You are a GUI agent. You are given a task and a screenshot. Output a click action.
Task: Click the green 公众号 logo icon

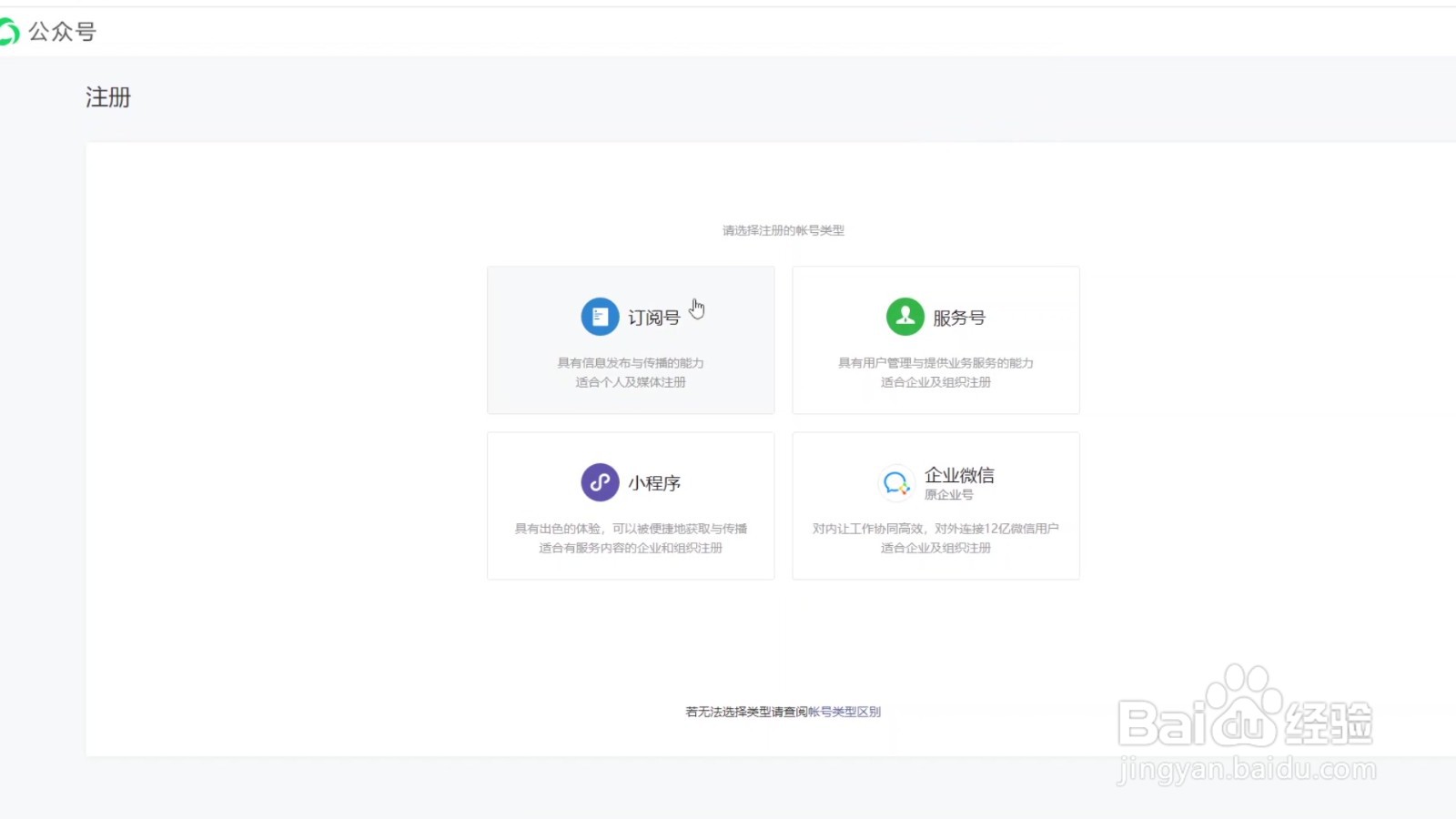[8, 32]
